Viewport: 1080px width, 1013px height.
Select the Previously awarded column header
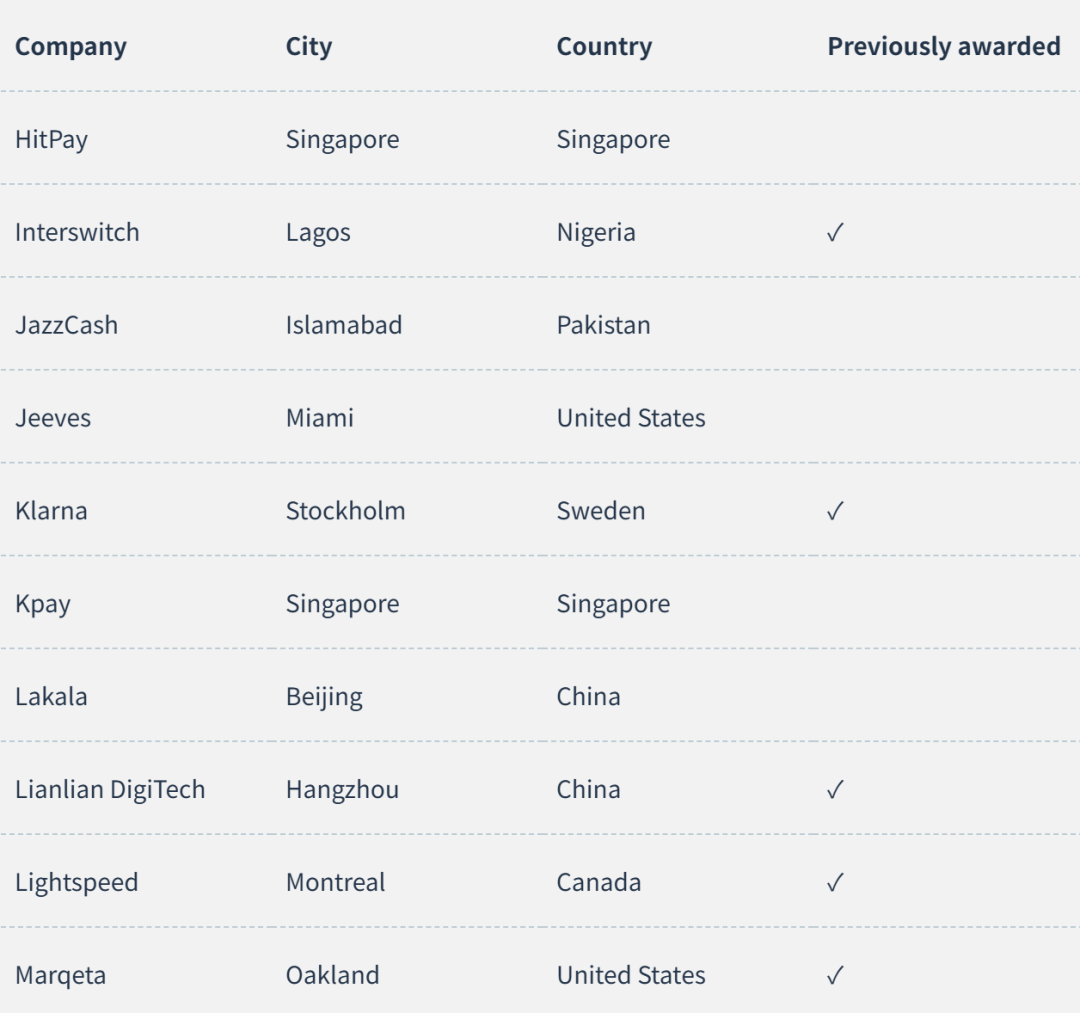(944, 47)
